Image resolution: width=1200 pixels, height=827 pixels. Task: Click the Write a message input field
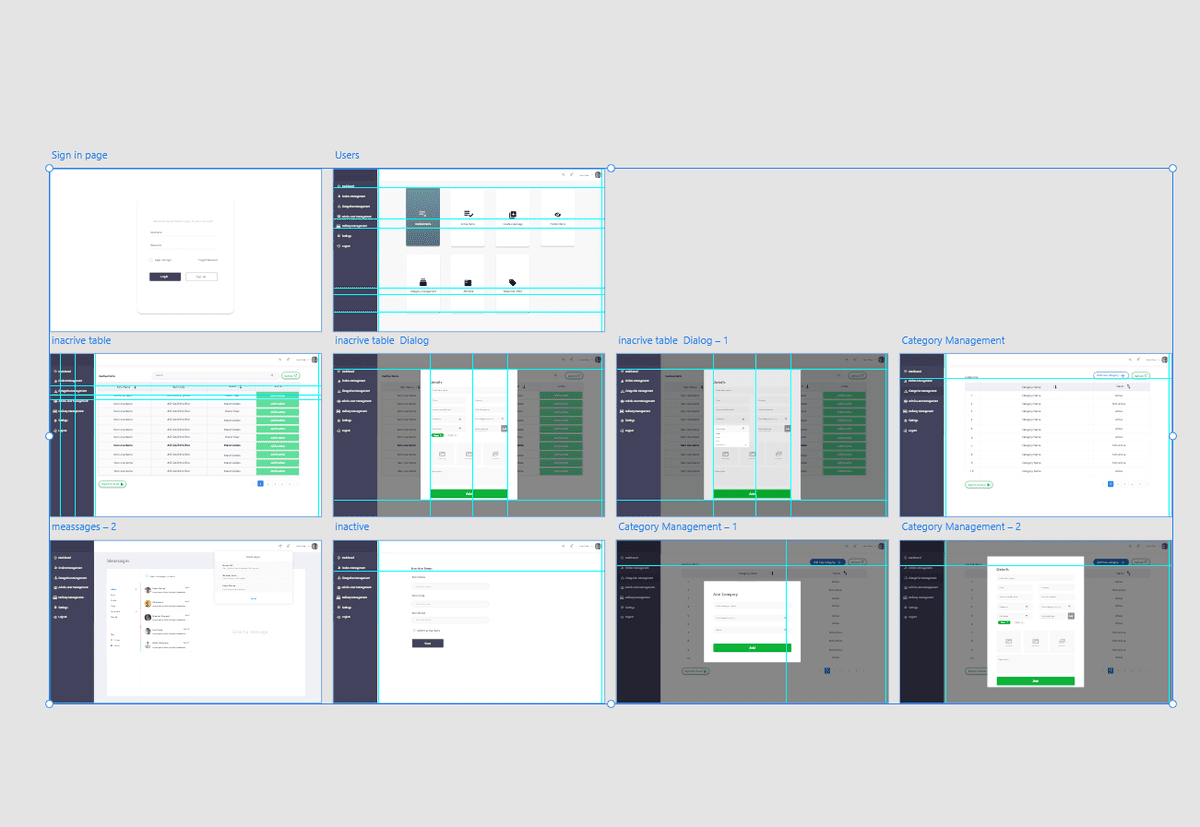coord(162,576)
